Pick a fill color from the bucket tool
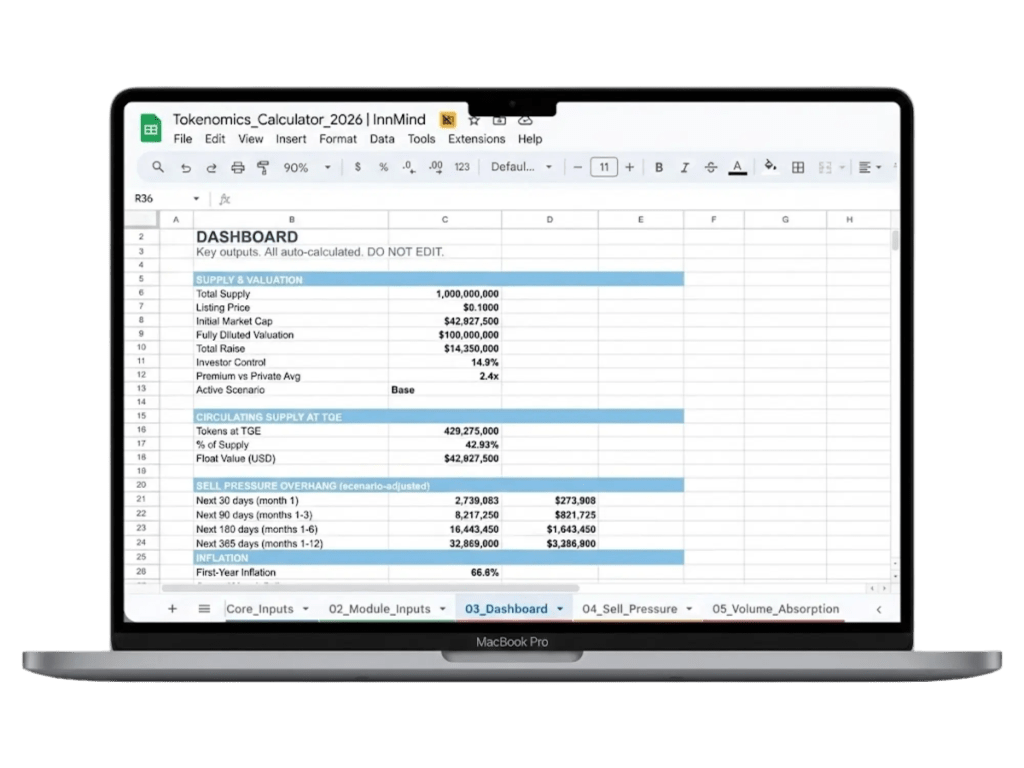Image resolution: width=1024 pixels, height=768 pixels. click(770, 167)
